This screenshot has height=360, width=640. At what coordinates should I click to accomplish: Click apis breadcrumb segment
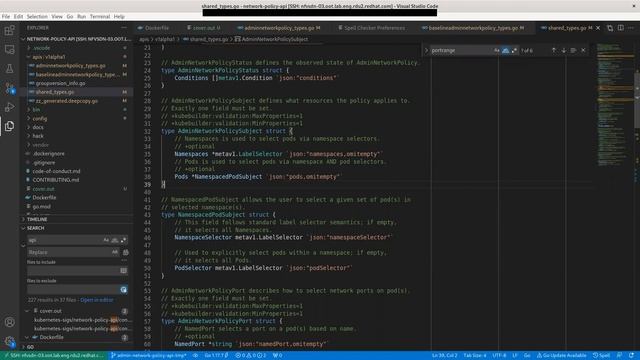click(144, 39)
